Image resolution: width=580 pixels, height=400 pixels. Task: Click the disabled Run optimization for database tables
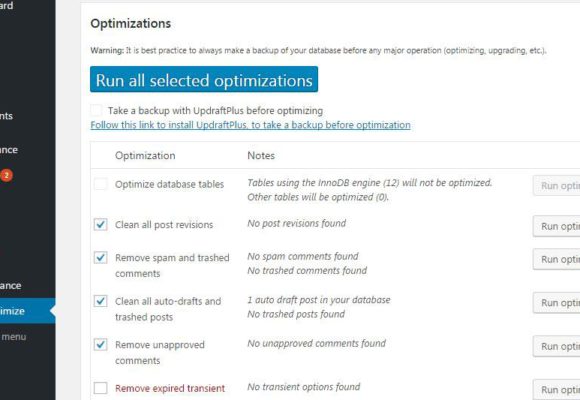tap(557, 186)
